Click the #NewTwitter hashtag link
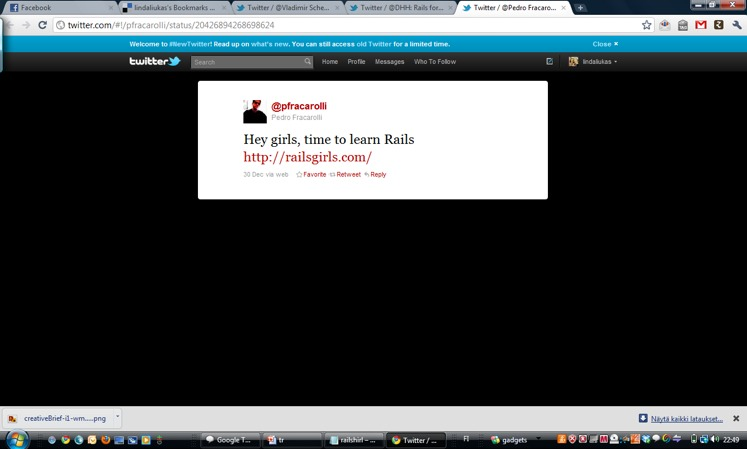 (191, 44)
